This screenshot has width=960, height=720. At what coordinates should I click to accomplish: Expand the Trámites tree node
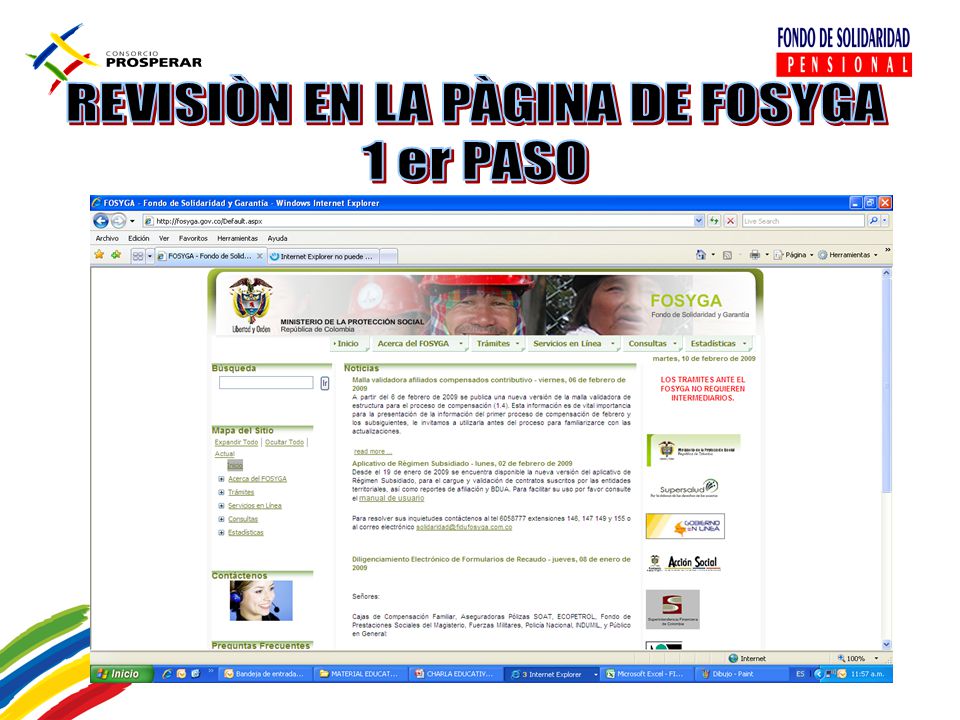221,492
